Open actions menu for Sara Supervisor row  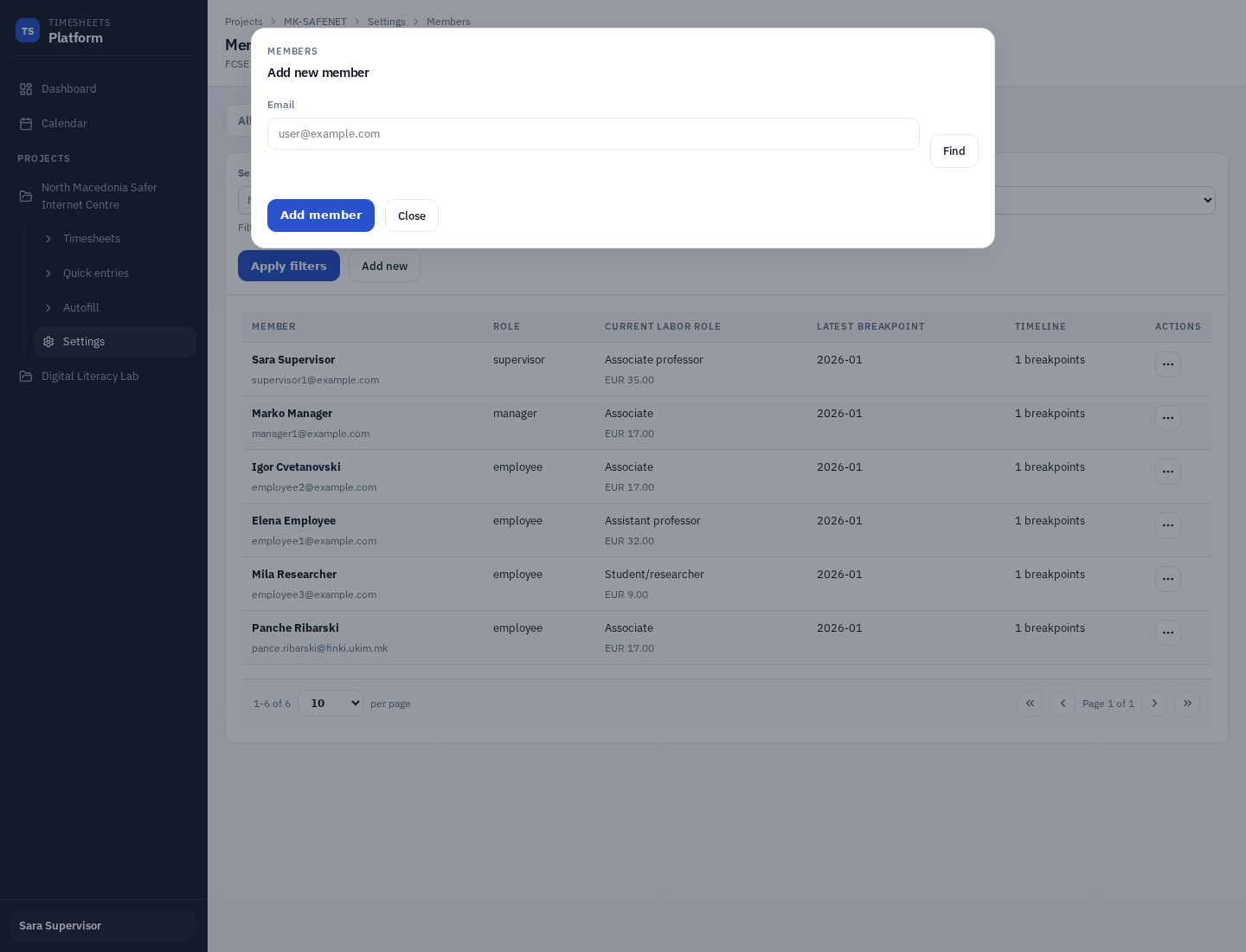(1168, 364)
